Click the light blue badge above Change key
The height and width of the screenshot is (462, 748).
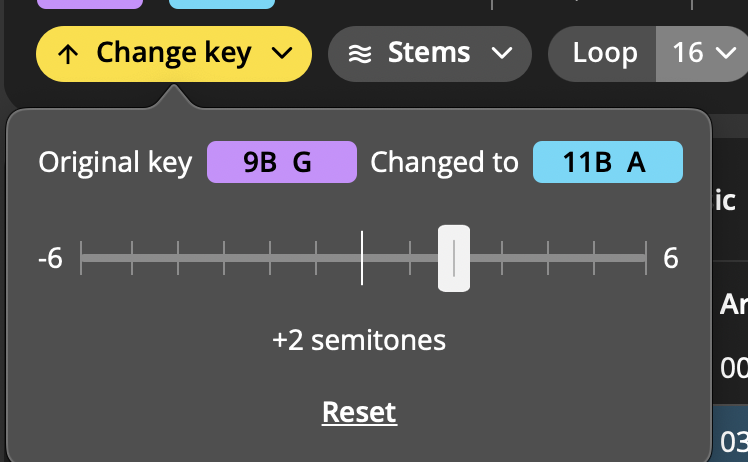click(221, 3)
